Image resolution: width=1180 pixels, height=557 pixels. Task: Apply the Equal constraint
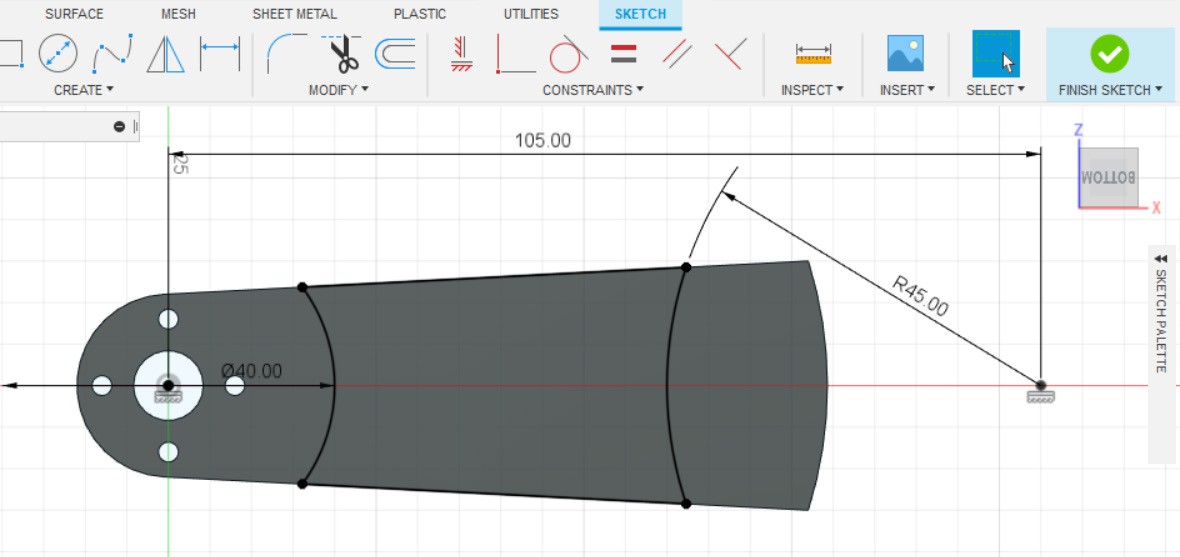click(623, 53)
